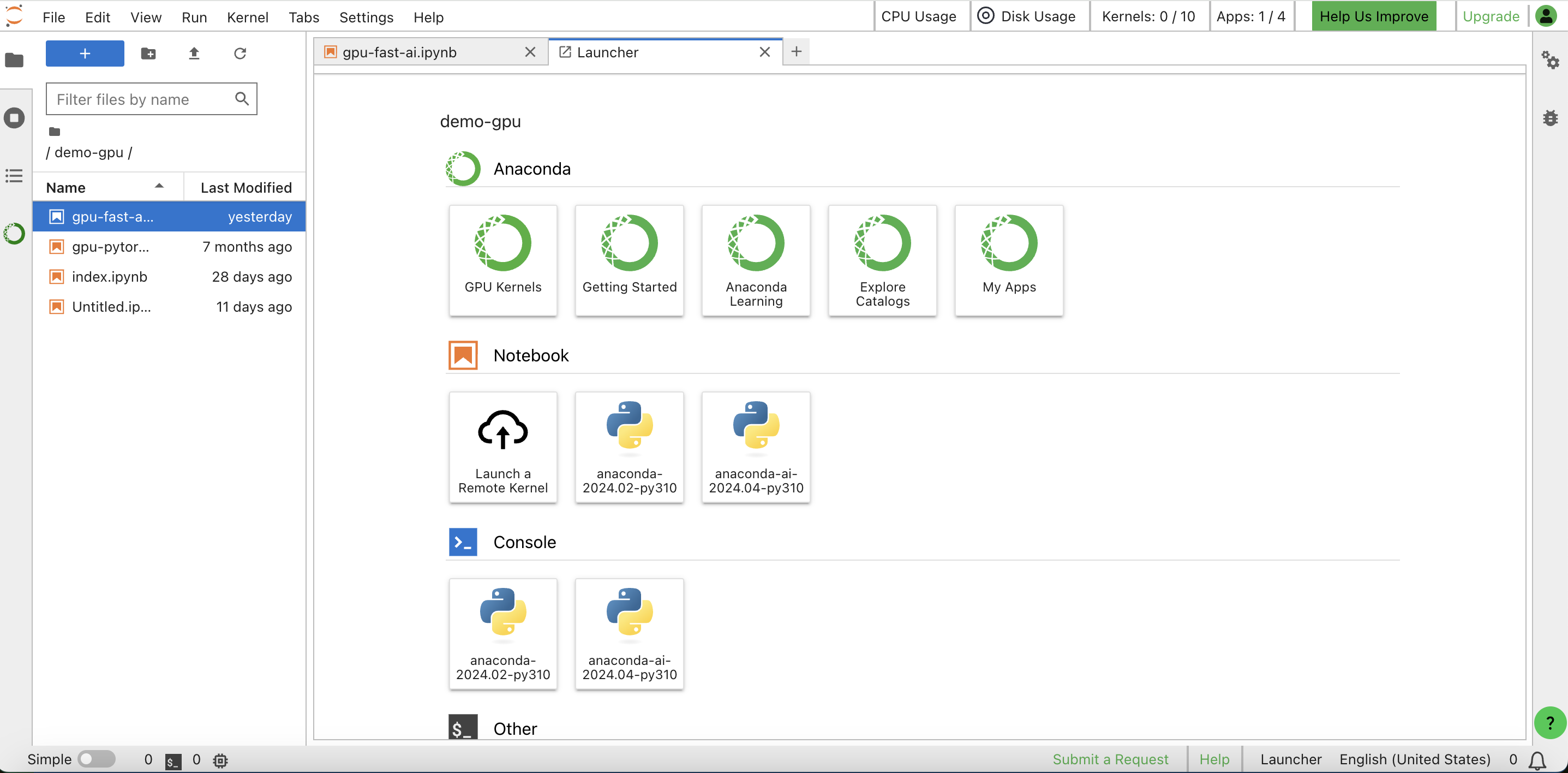Open the Kernel menu
1568x773 pixels.
coord(248,17)
